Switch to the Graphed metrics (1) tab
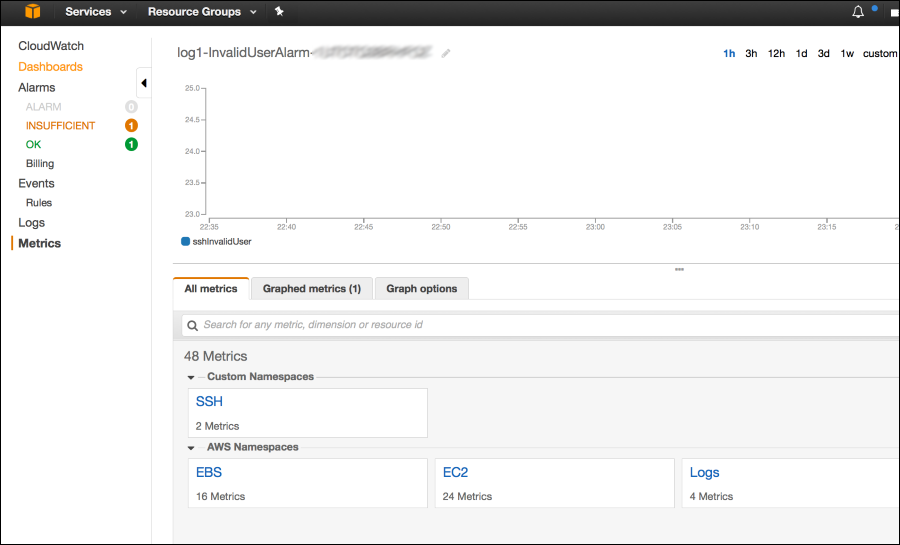This screenshot has height=545, width=900. (x=312, y=289)
